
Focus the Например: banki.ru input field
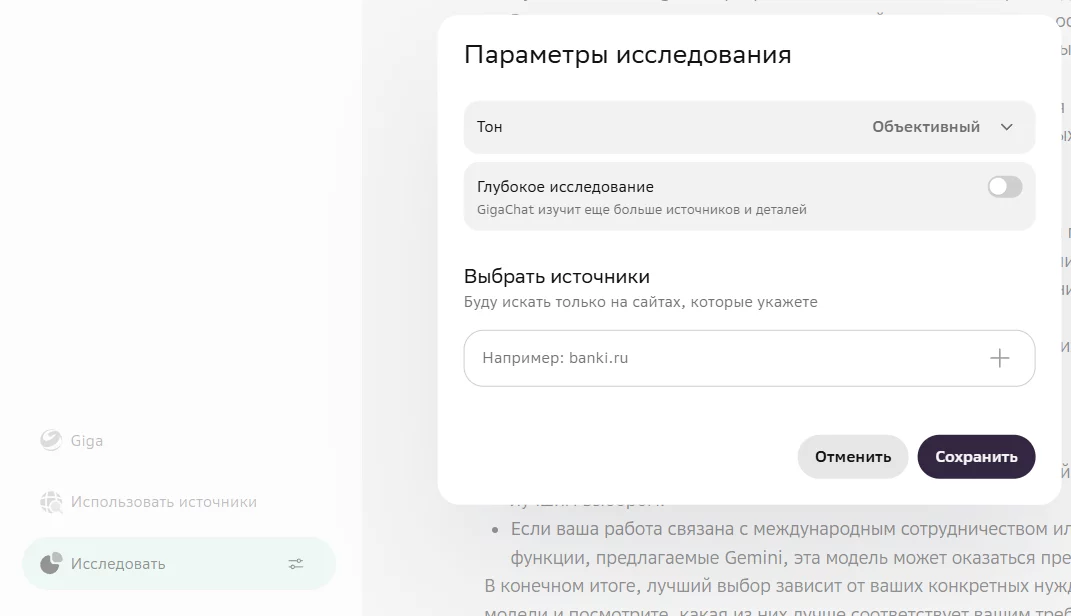pyautogui.click(x=720, y=358)
